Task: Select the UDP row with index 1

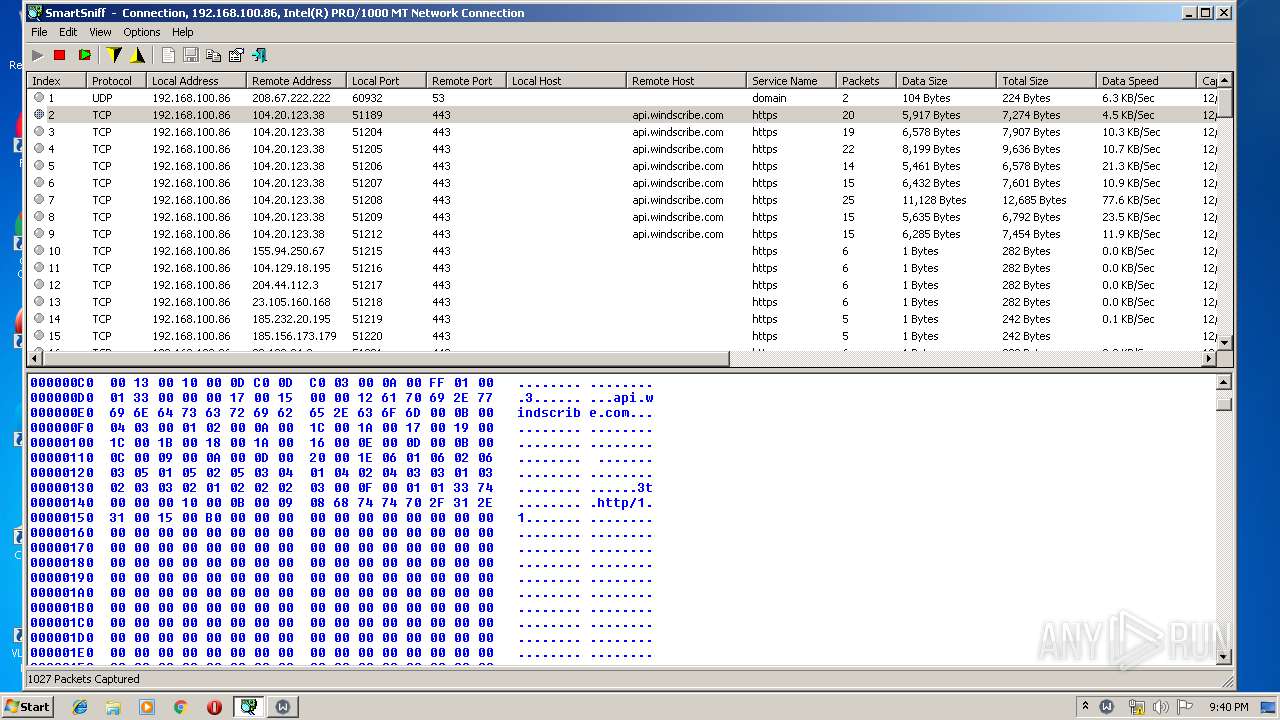Action: pyautogui.click(x=622, y=98)
